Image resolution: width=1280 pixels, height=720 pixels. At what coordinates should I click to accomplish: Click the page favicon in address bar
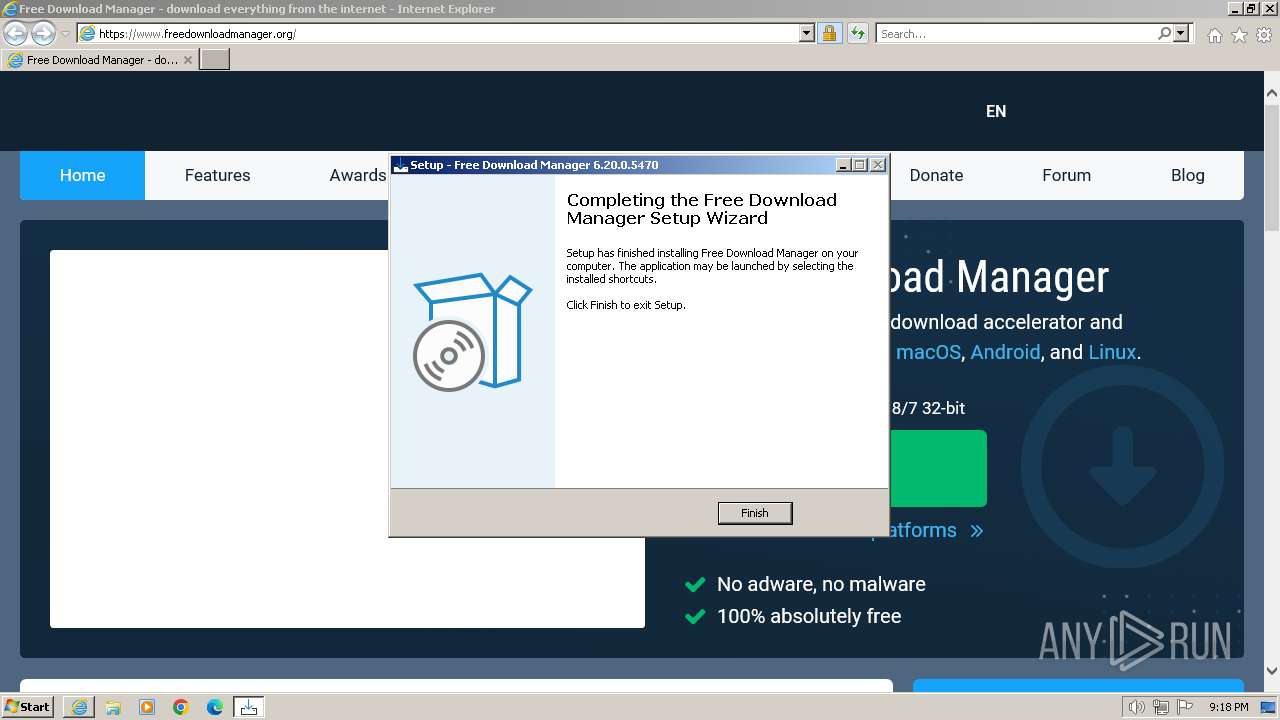pyautogui.click(x=88, y=33)
